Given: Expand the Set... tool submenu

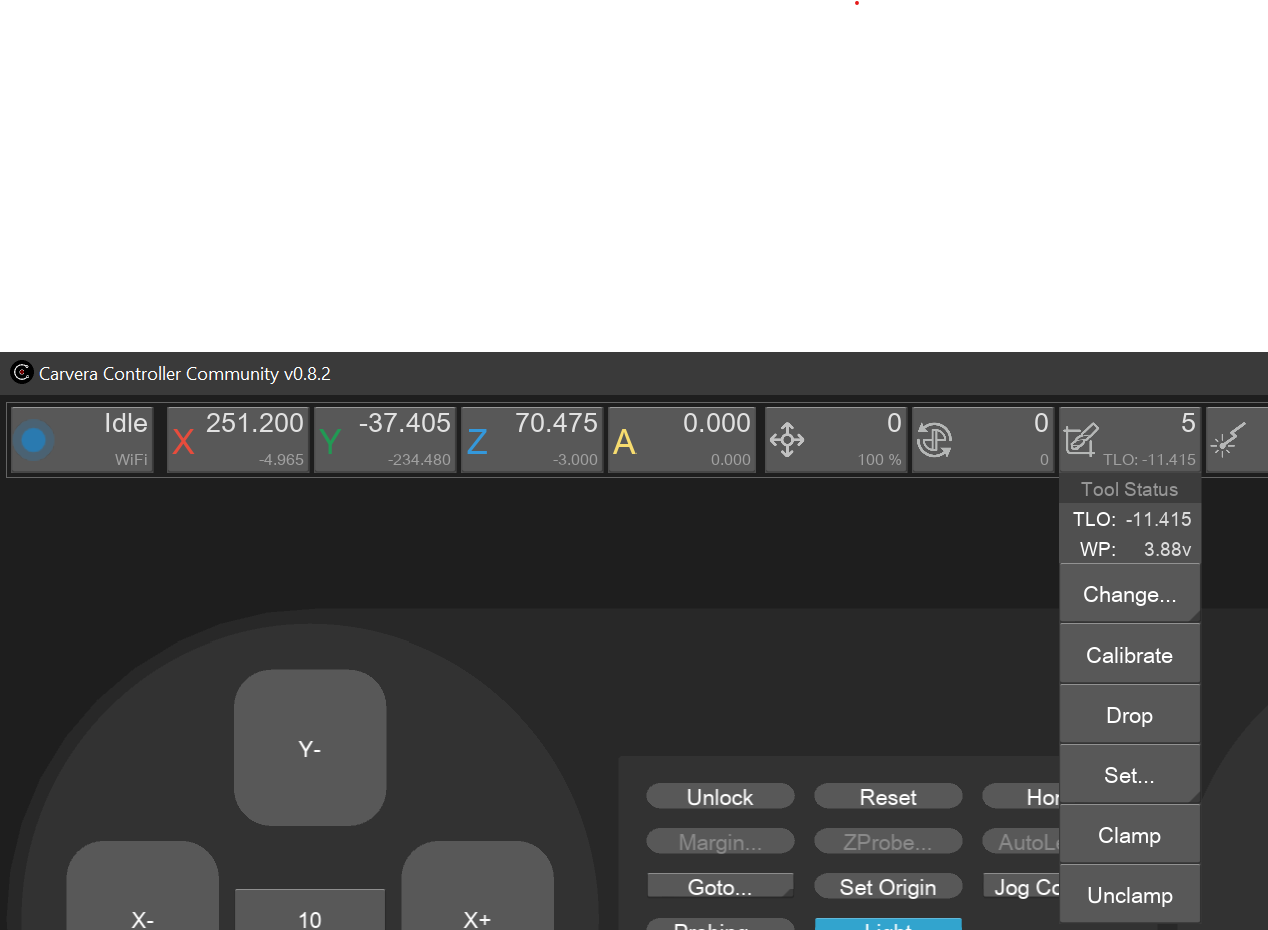Looking at the screenshot, I should (1129, 775).
